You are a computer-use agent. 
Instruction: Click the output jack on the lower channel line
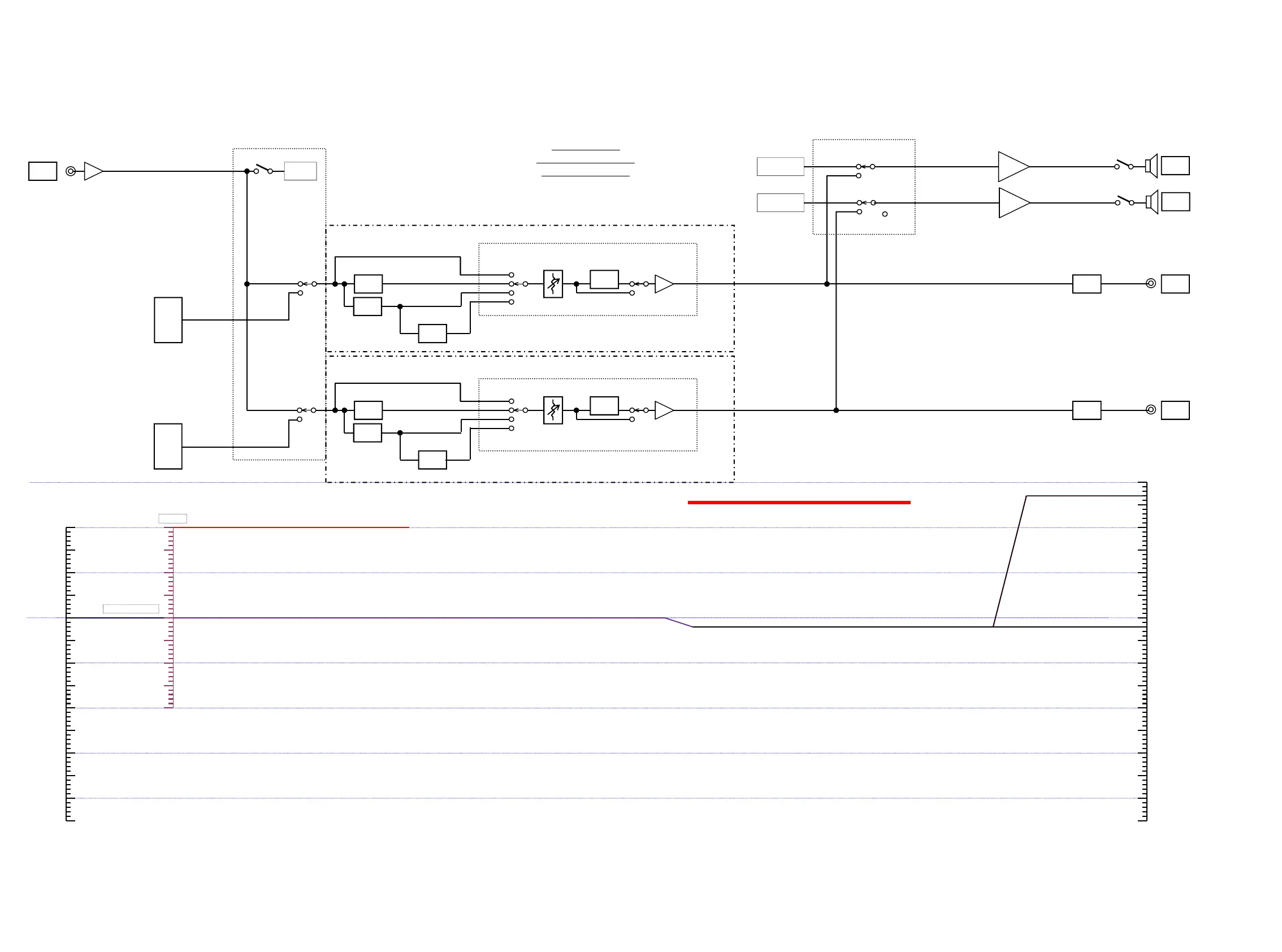point(1150,410)
